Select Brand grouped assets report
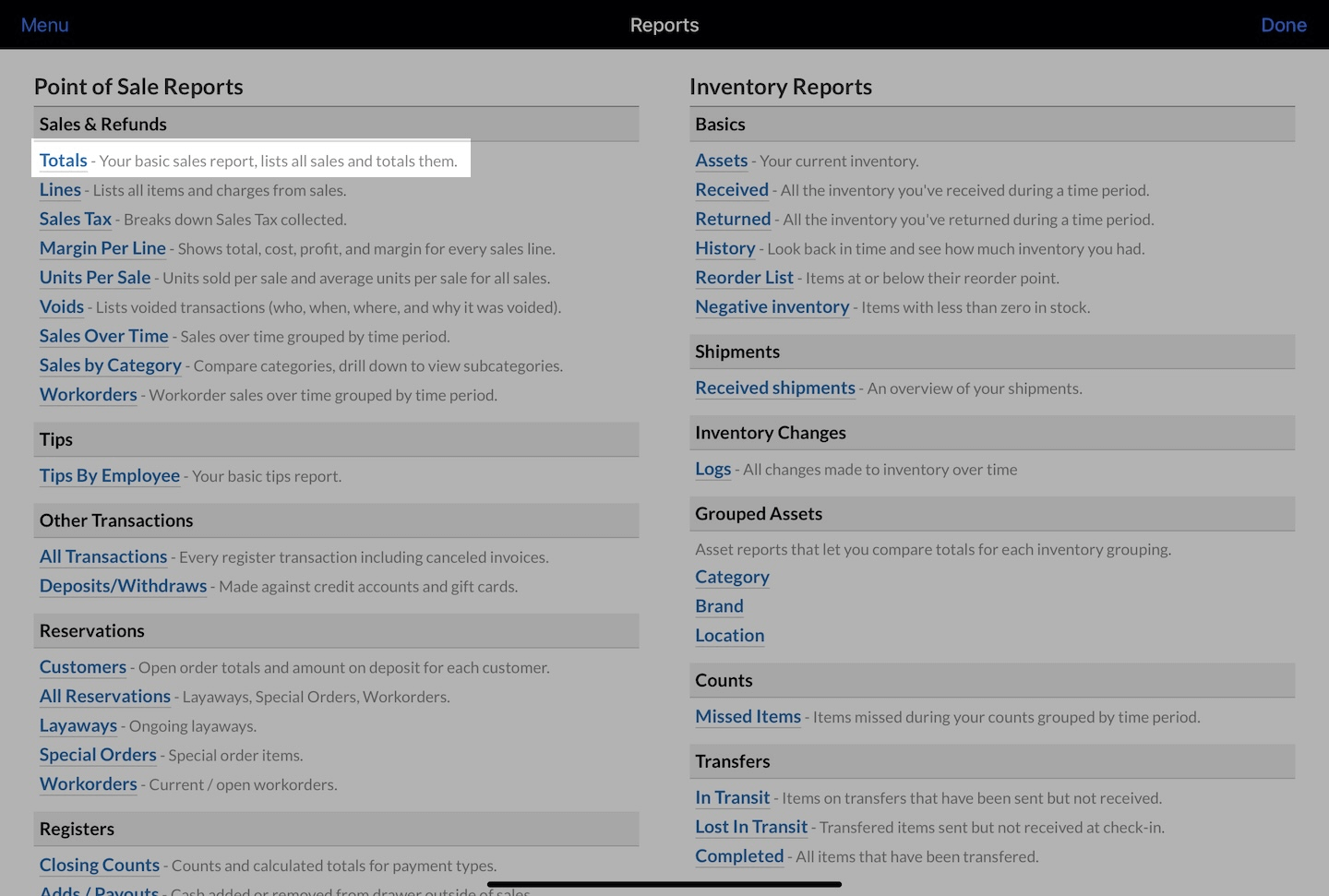The image size is (1329, 896). [719, 606]
